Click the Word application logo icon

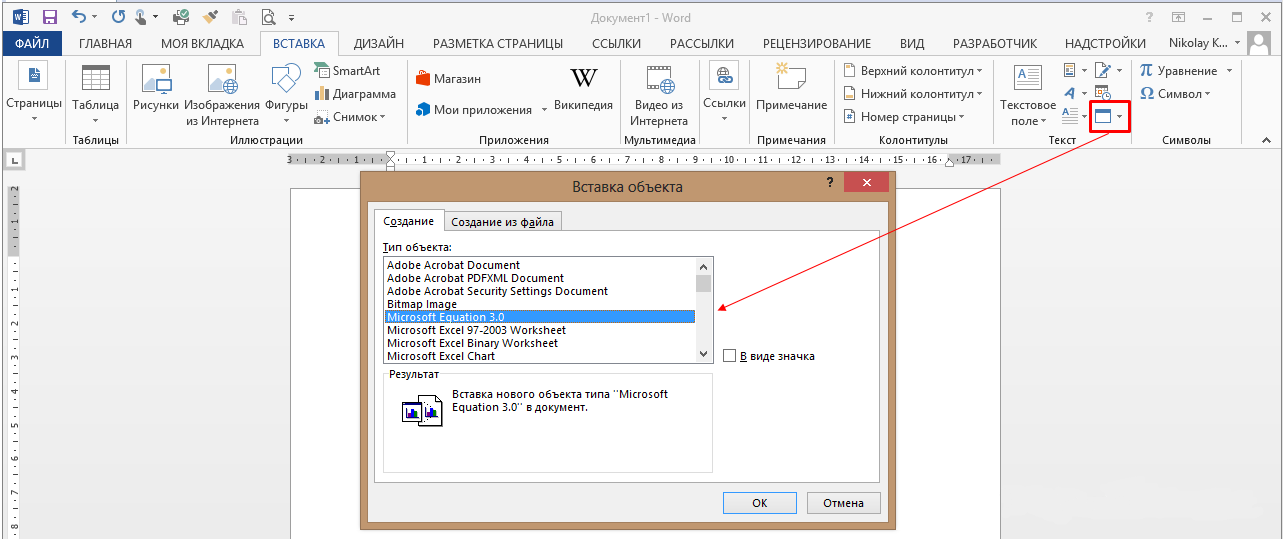pos(20,16)
